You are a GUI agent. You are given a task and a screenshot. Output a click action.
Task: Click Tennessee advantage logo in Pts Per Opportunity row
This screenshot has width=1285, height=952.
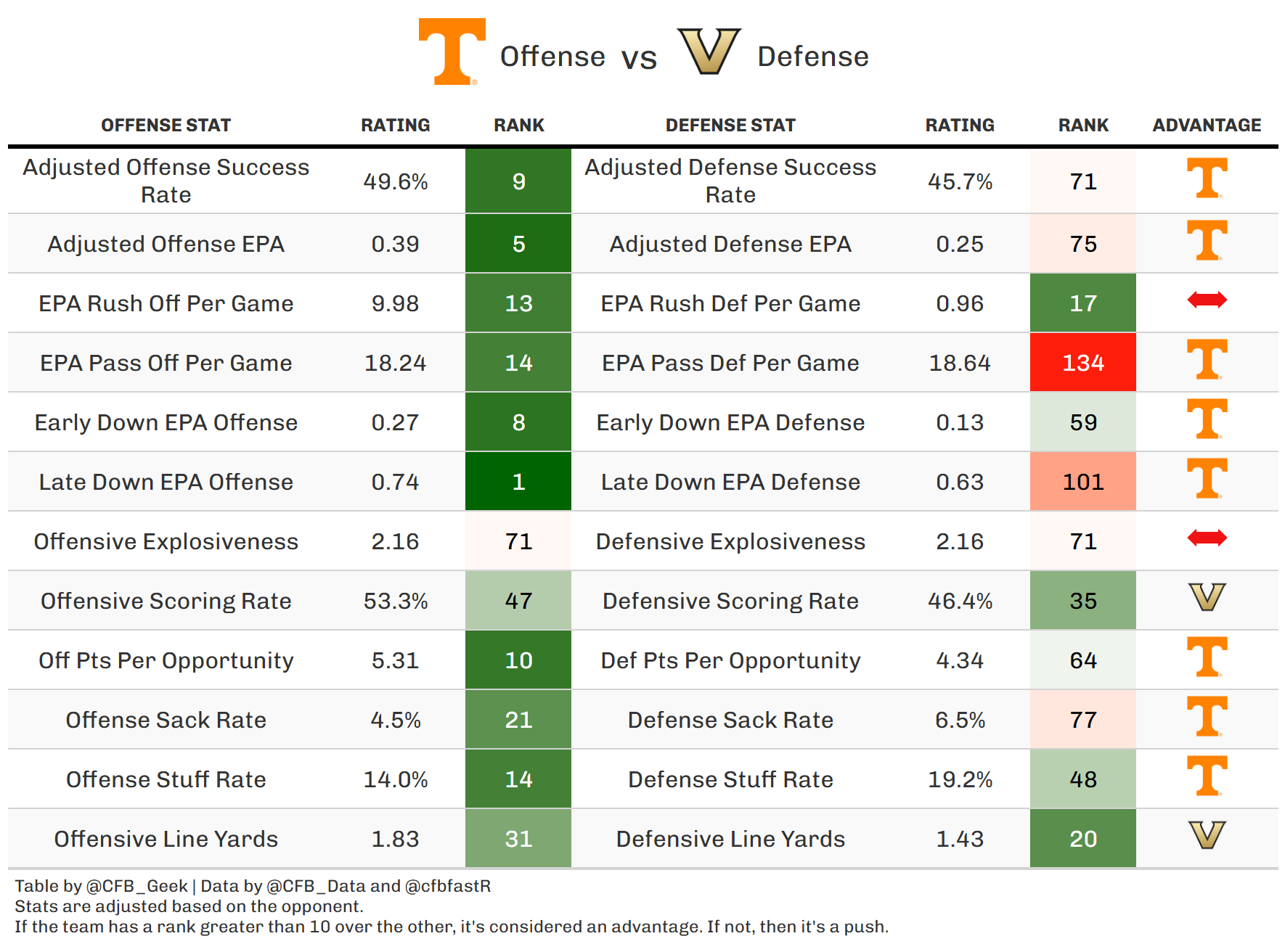pyautogui.click(x=1207, y=657)
